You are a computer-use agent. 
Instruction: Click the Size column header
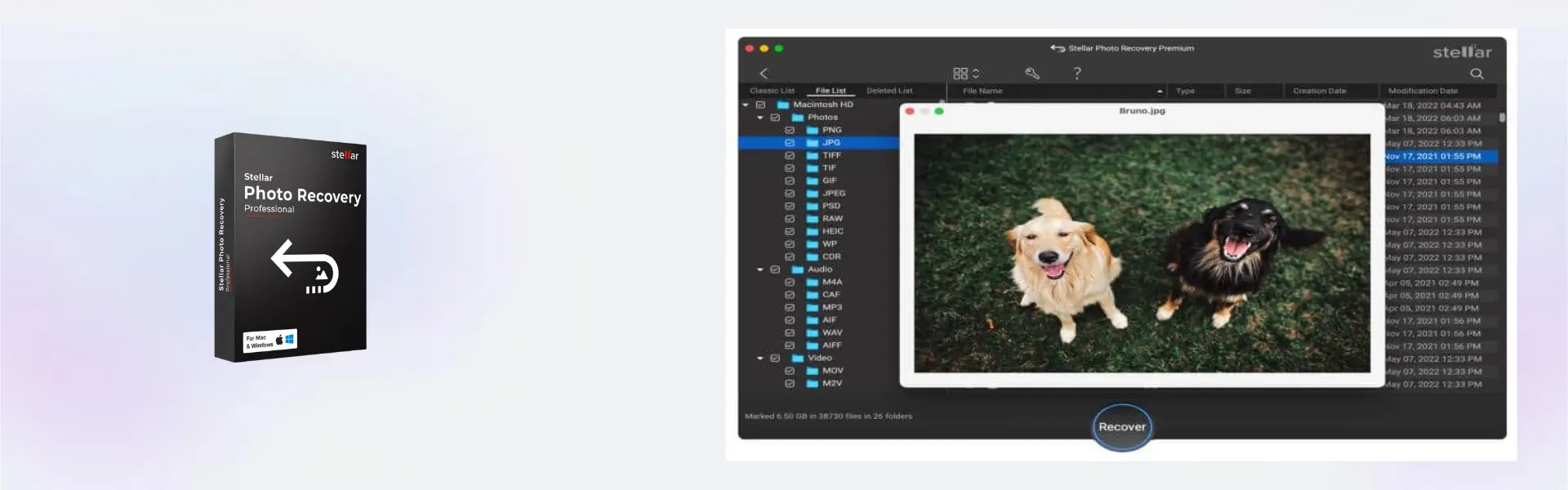1254,91
